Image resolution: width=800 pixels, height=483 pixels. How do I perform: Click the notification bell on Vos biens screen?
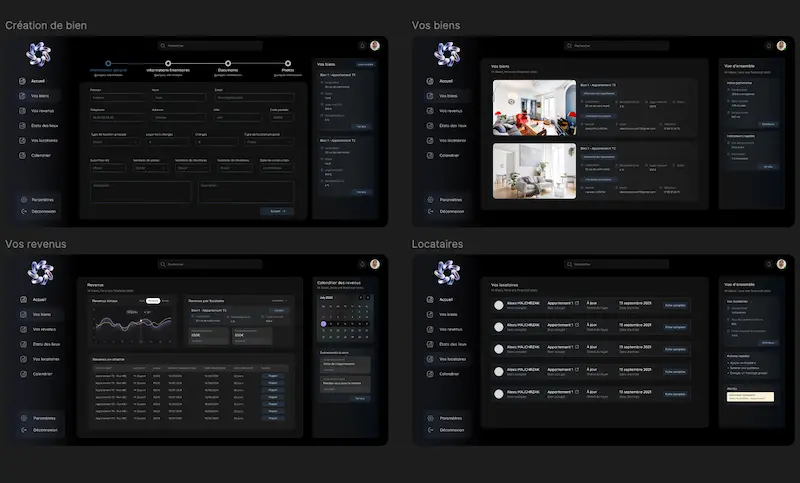click(x=769, y=45)
